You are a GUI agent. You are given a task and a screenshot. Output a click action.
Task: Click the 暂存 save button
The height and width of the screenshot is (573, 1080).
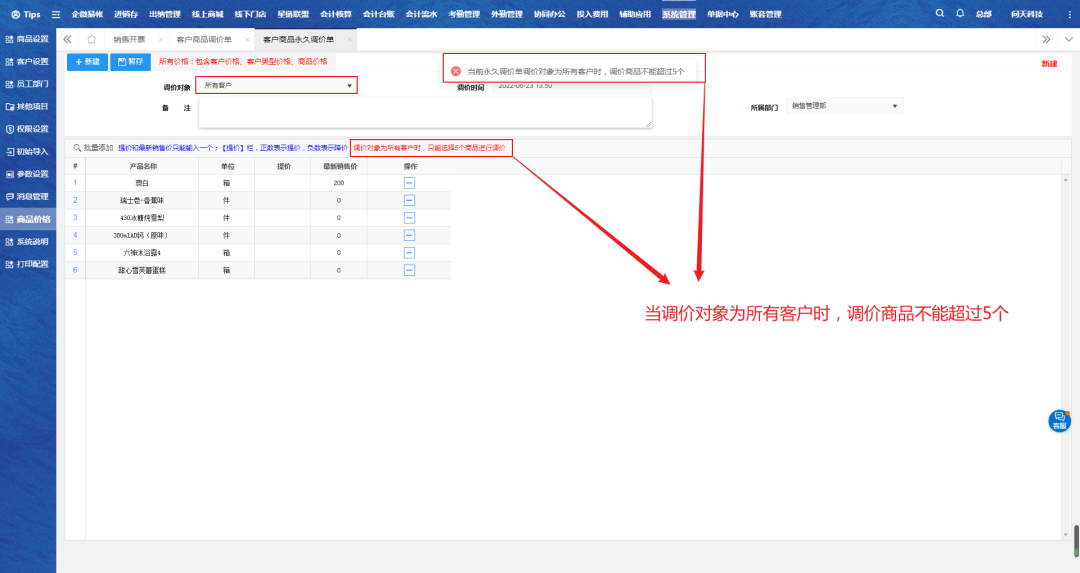129,62
